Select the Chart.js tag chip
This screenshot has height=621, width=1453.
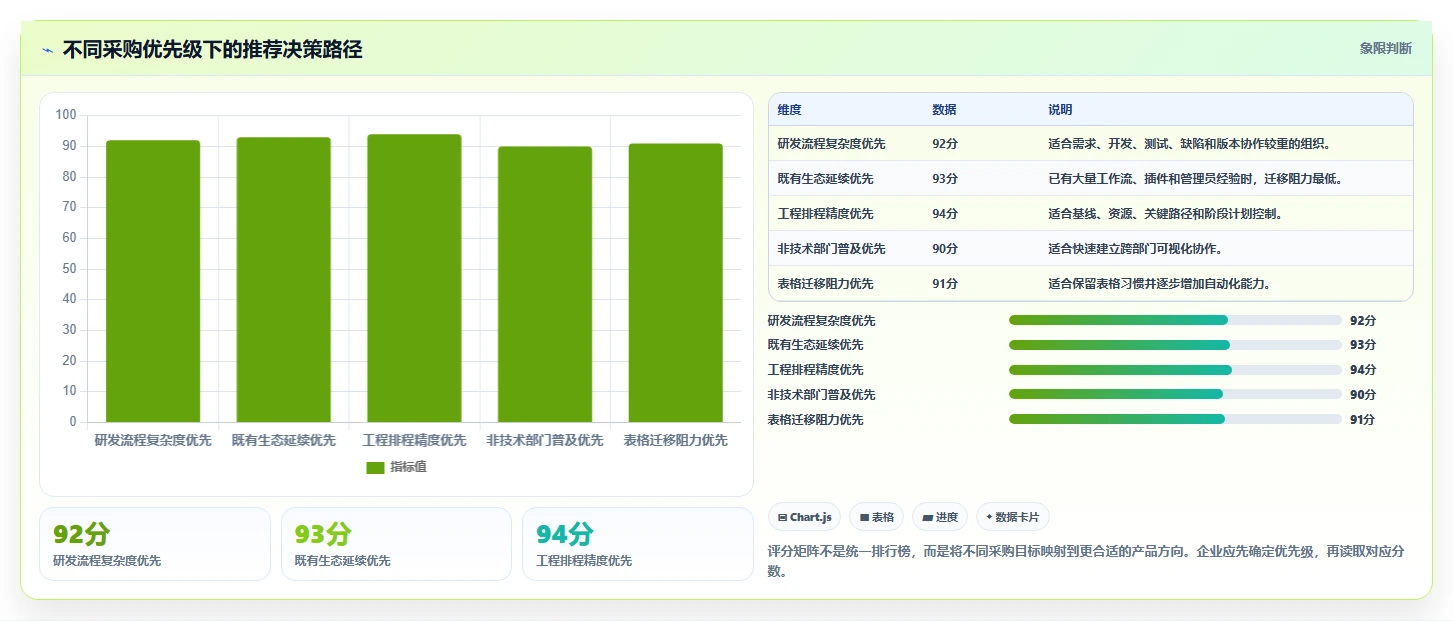tap(805, 517)
